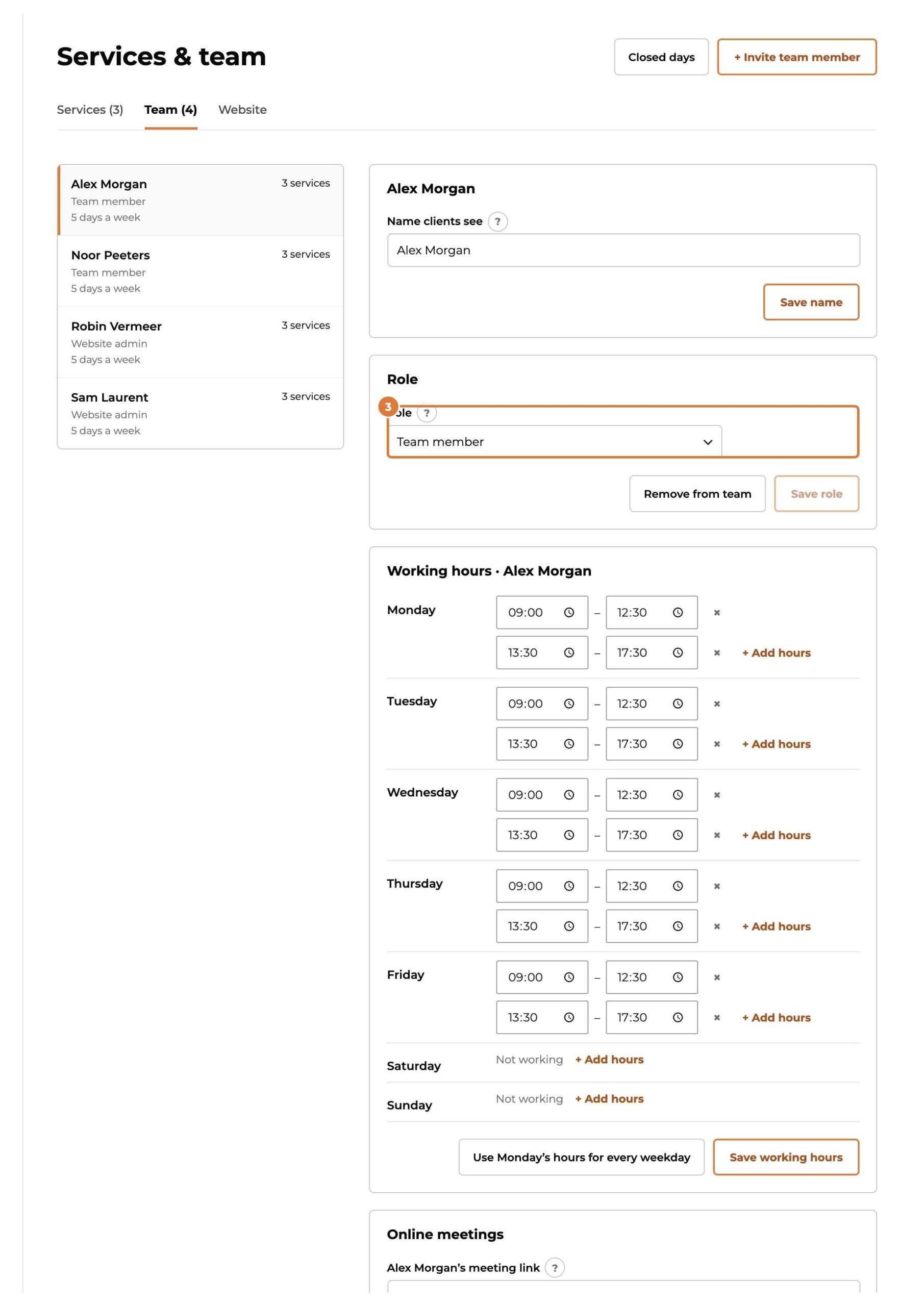Viewport: 924px width, 1306px height.
Task: Remove Friday 13:30–17:30 time slot
Action: tap(717, 1018)
